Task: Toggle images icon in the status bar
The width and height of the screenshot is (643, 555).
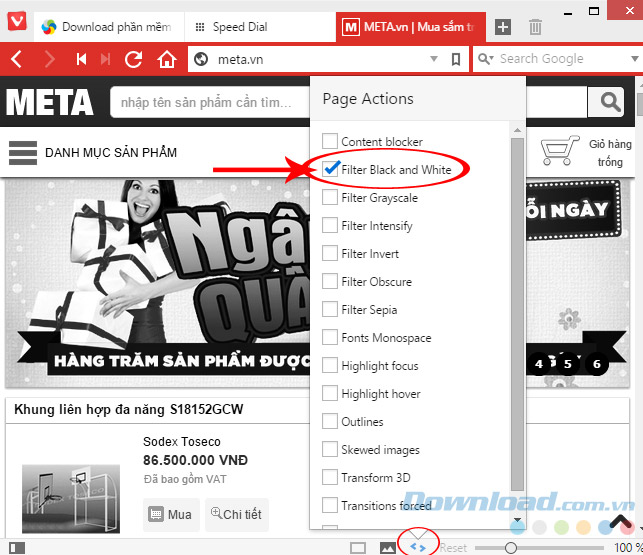Action: 387,547
